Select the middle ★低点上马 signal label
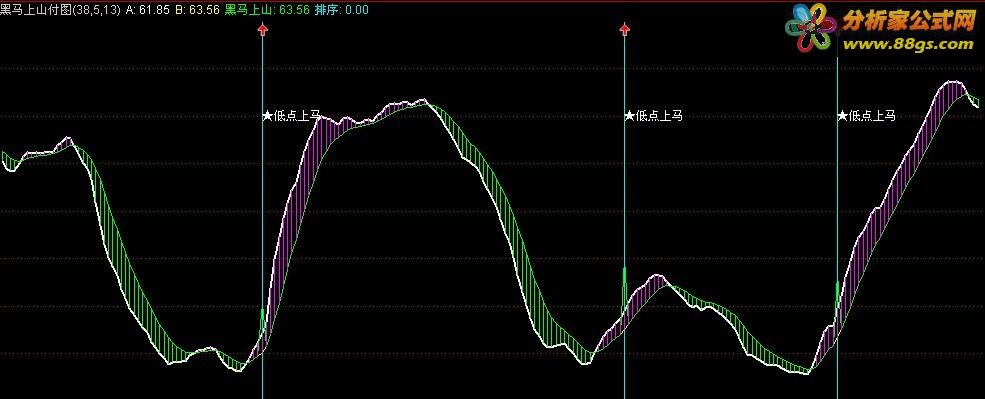 [653, 116]
